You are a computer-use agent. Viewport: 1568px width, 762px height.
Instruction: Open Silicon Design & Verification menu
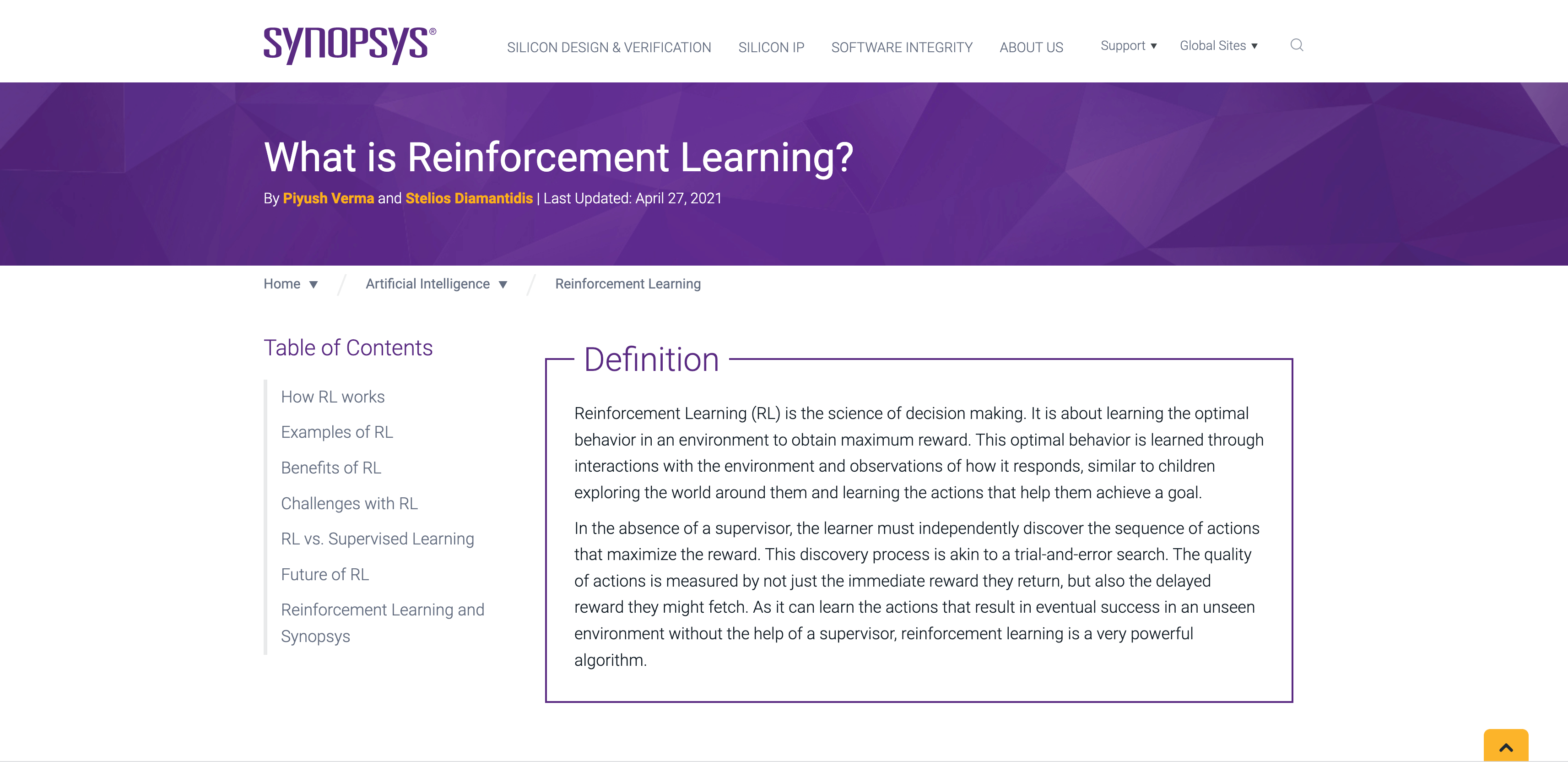pos(609,48)
